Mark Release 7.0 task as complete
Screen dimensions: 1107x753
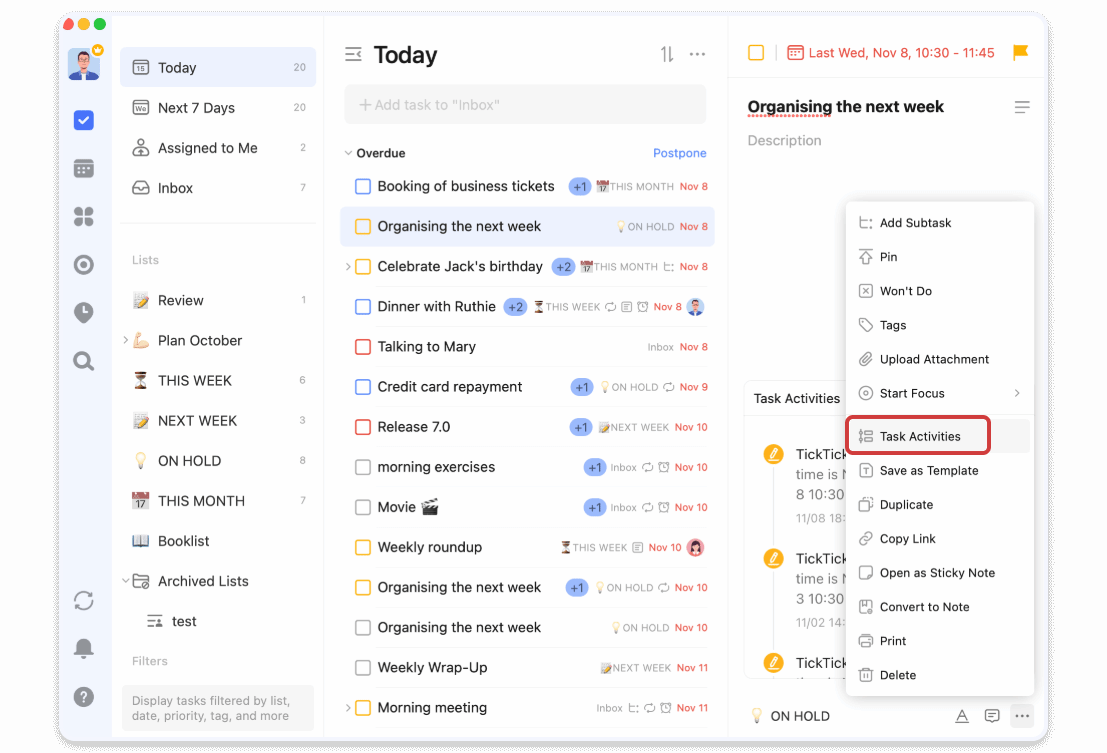pyautogui.click(x=363, y=427)
